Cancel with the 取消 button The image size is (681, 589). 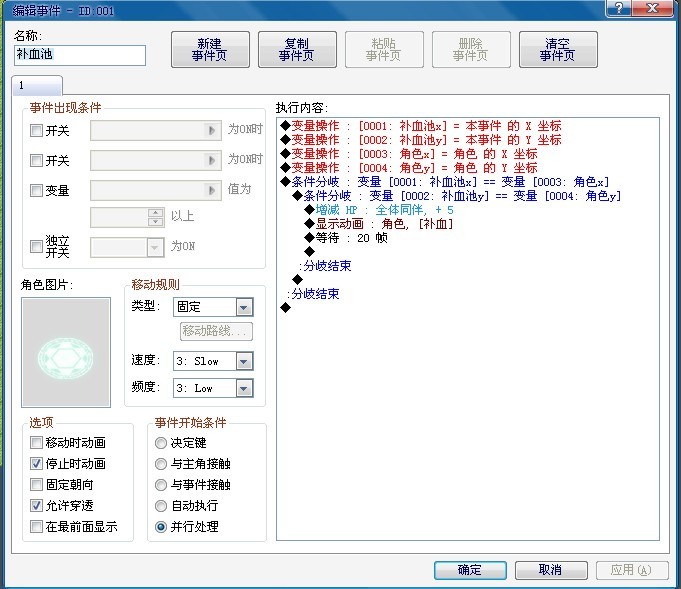pos(551,570)
